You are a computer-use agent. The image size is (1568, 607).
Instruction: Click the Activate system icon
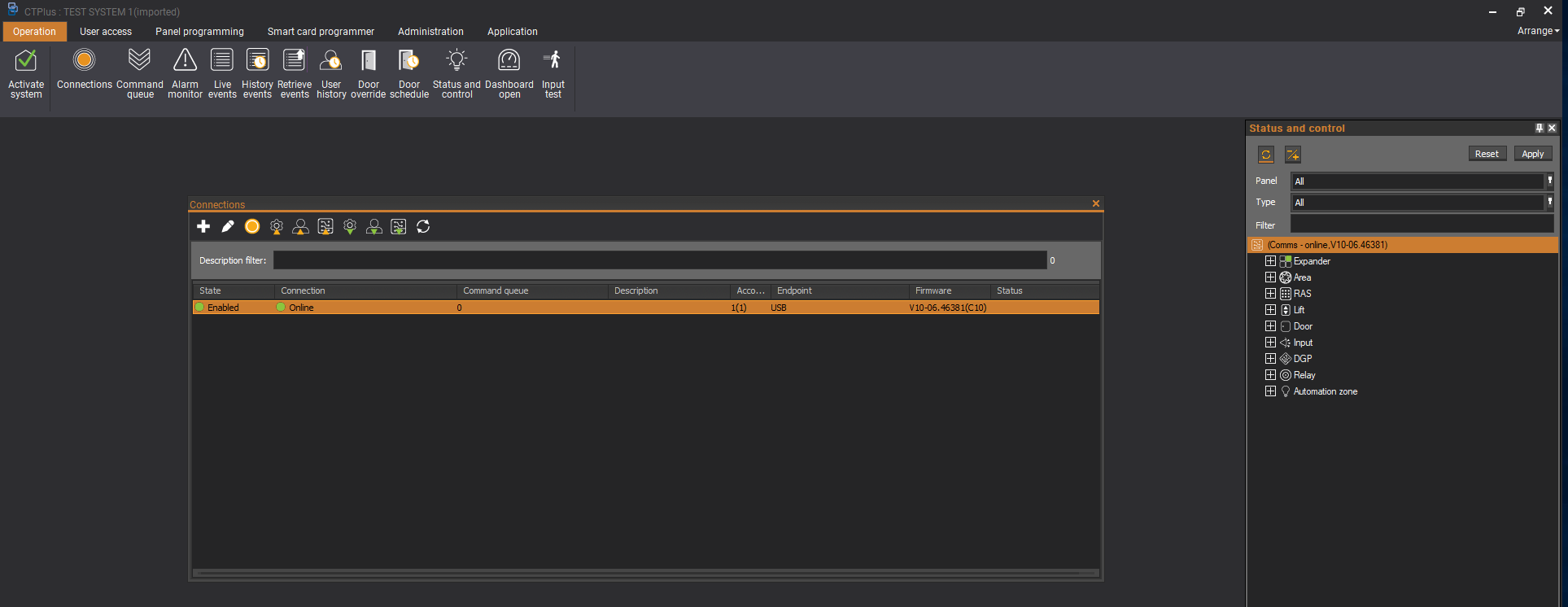(x=26, y=73)
